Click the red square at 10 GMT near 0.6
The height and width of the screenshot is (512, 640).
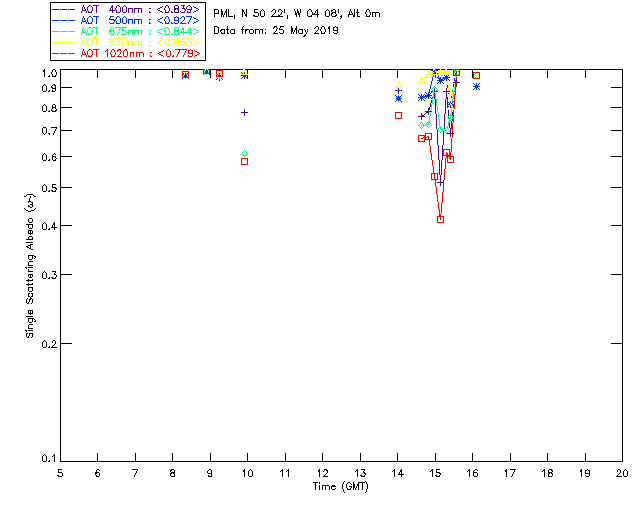tap(244, 162)
